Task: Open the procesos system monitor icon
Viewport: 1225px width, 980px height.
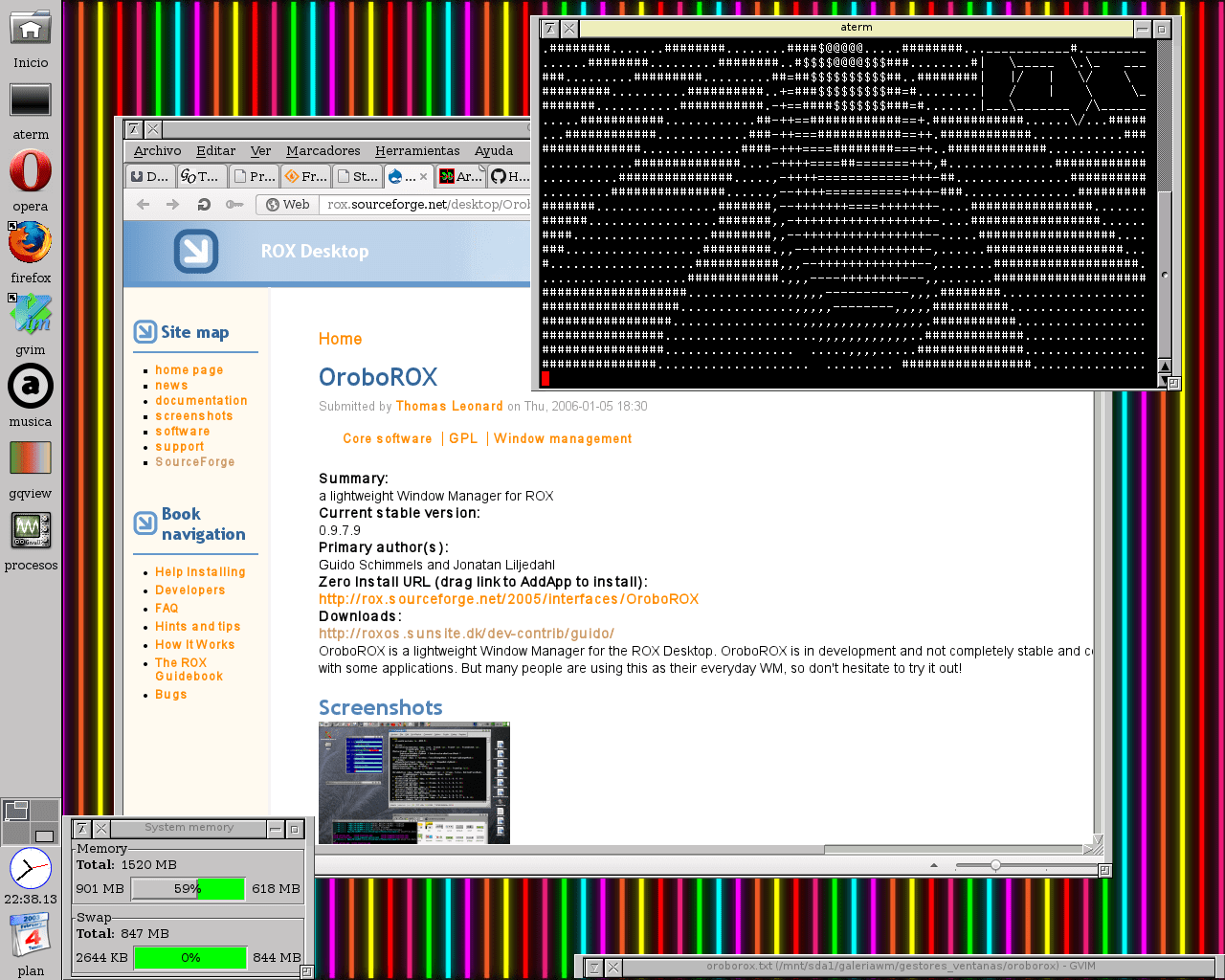Action: [31, 530]
